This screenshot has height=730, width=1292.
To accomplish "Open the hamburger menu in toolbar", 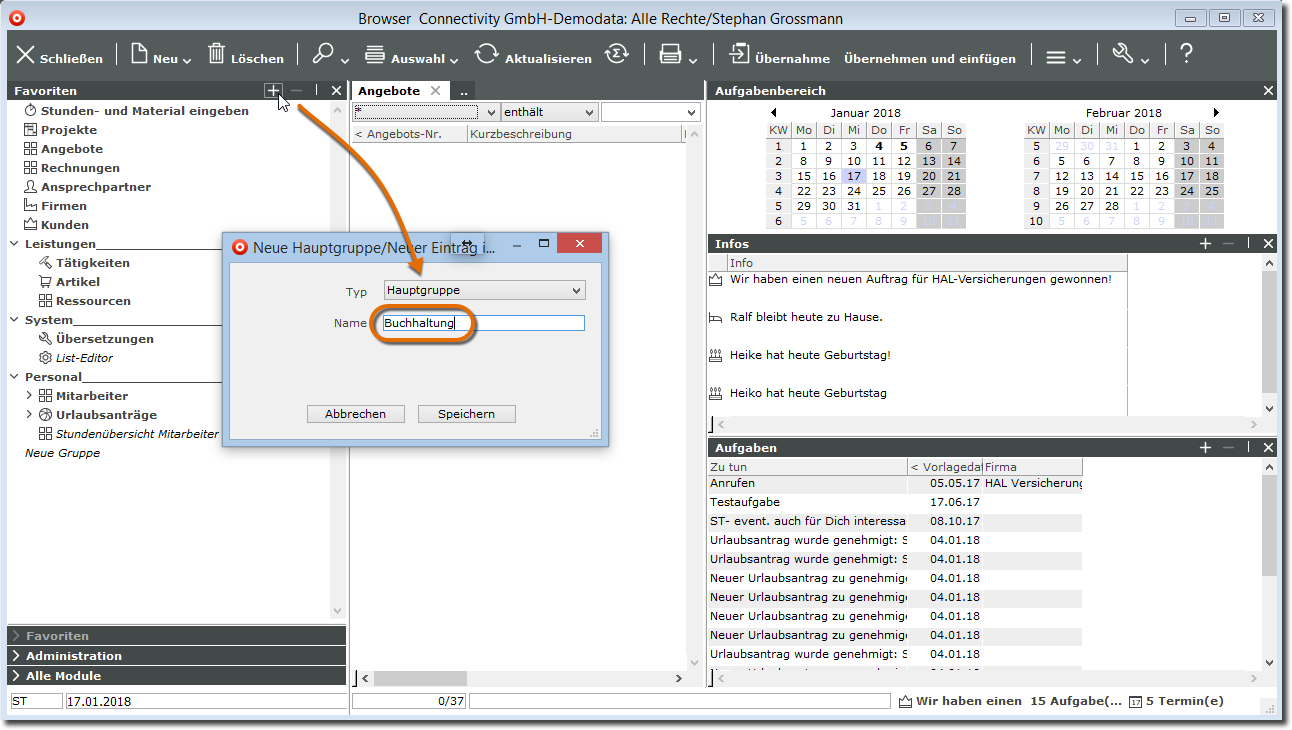I will pos(1056,57).
